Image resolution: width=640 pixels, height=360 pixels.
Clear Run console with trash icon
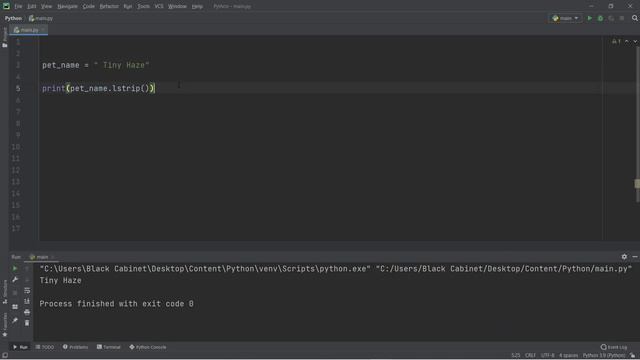click(x=27, y=323)
